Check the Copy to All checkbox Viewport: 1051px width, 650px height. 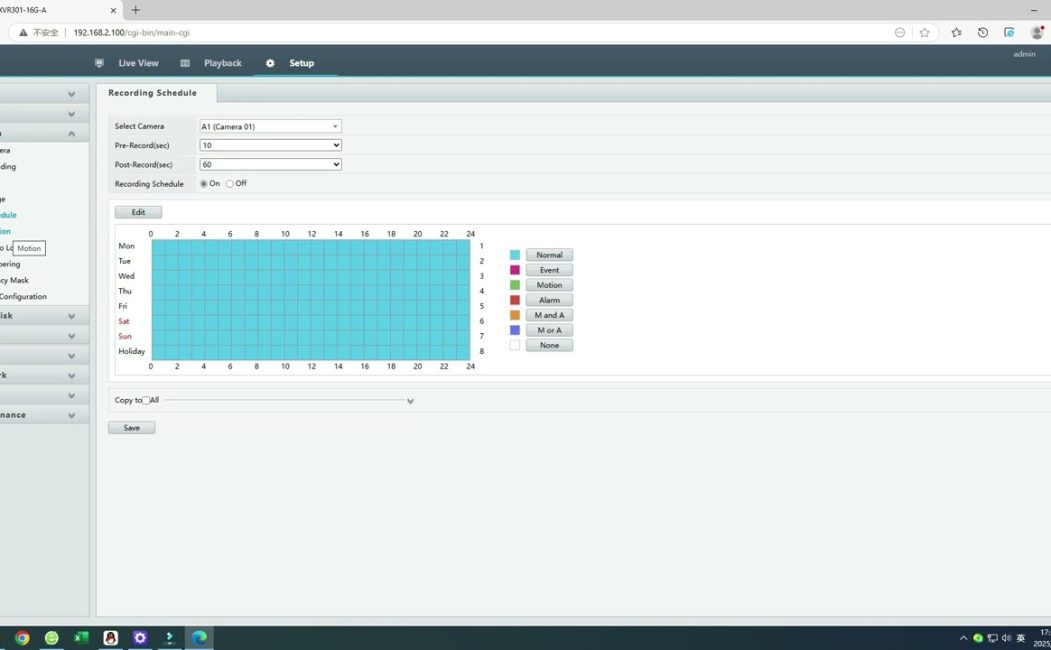click(146, 400)
